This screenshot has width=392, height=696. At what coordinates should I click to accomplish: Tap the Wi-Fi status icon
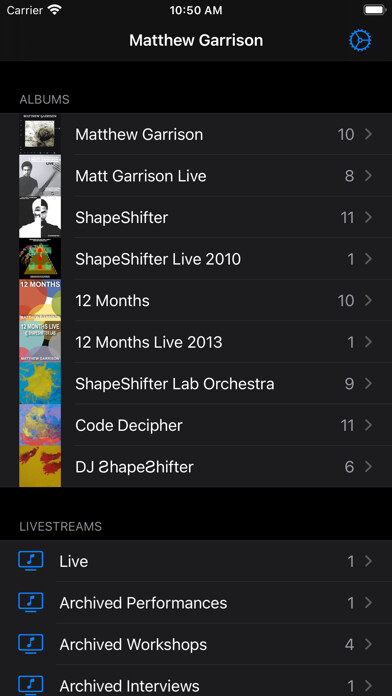(x=55, y=10)
